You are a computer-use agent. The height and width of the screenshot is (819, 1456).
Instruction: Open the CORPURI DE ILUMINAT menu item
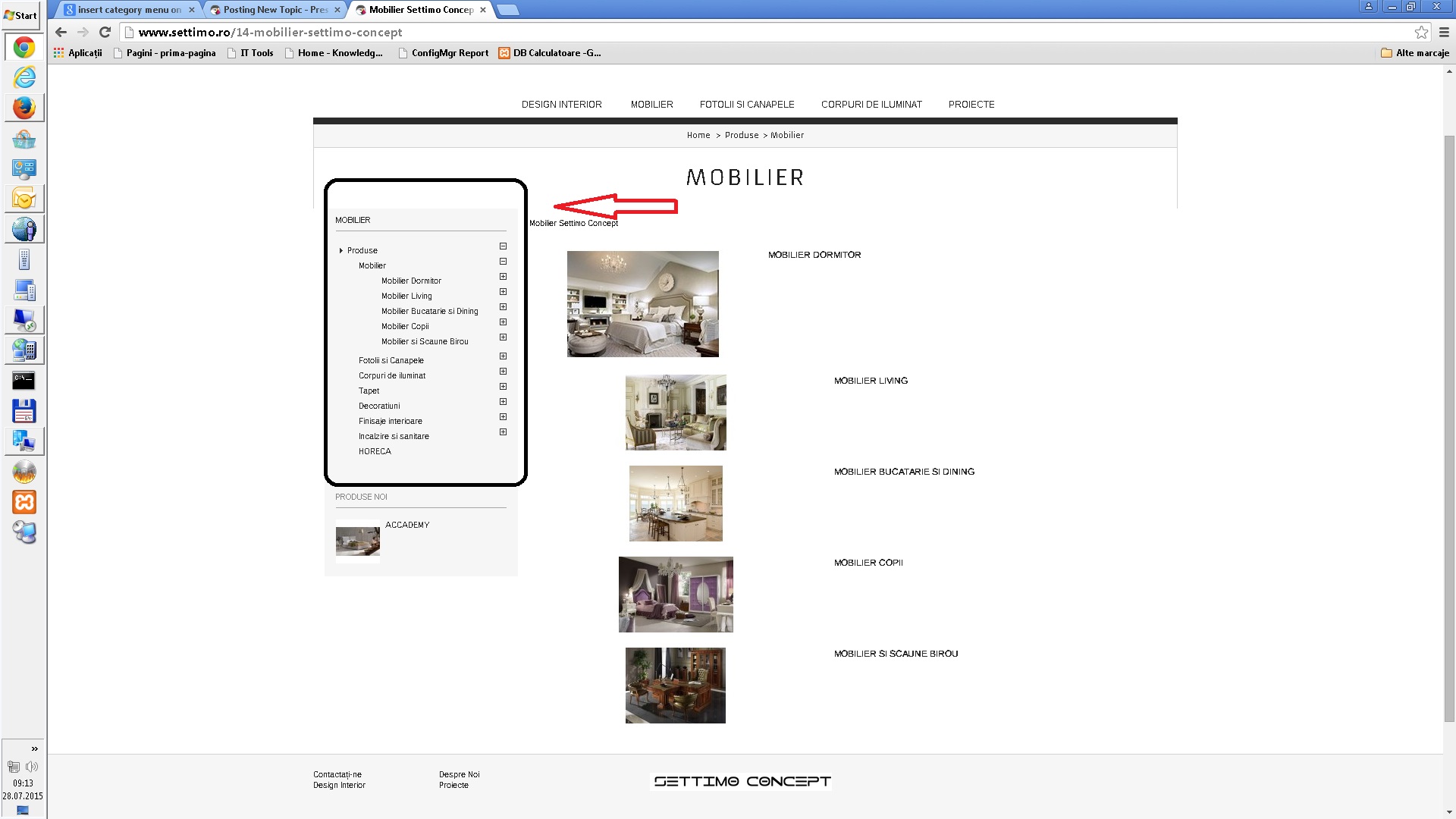tap(871, 105)
